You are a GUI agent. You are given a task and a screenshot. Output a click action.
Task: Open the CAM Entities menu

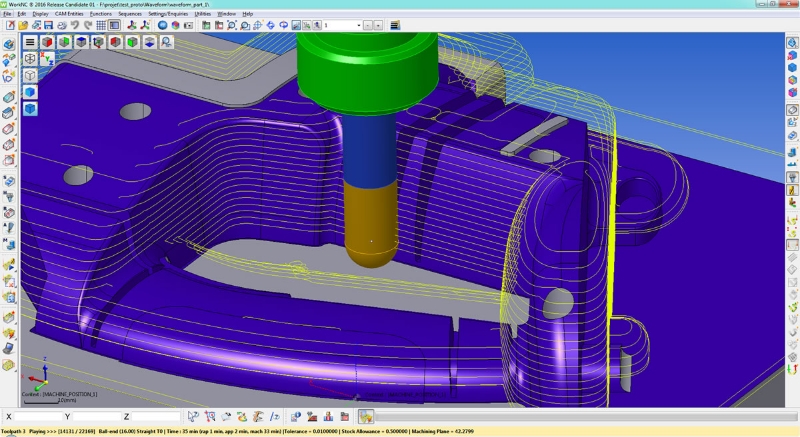tap(67, 14)
